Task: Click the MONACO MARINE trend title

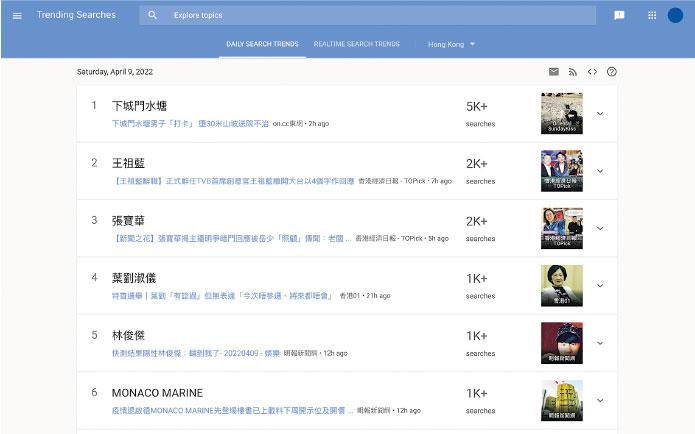Action: click(157, 393)
